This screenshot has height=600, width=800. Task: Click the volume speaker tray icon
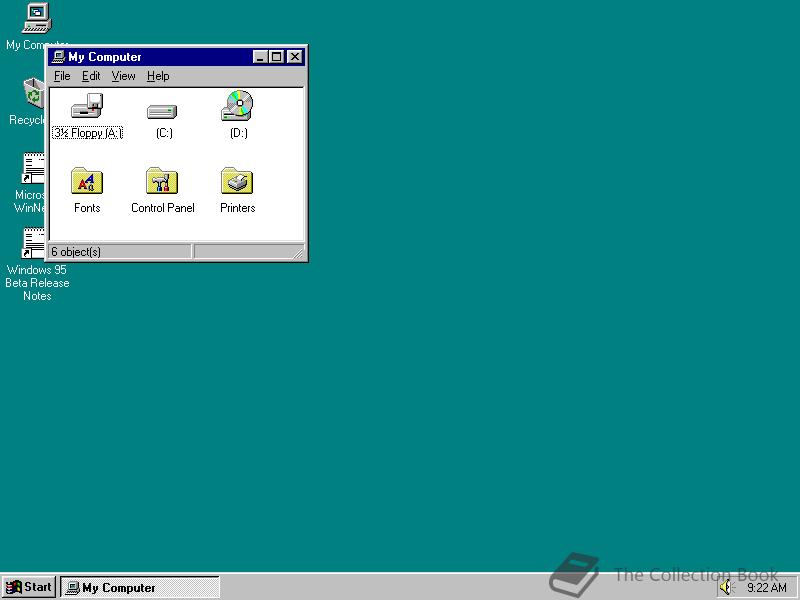point(727,588)
